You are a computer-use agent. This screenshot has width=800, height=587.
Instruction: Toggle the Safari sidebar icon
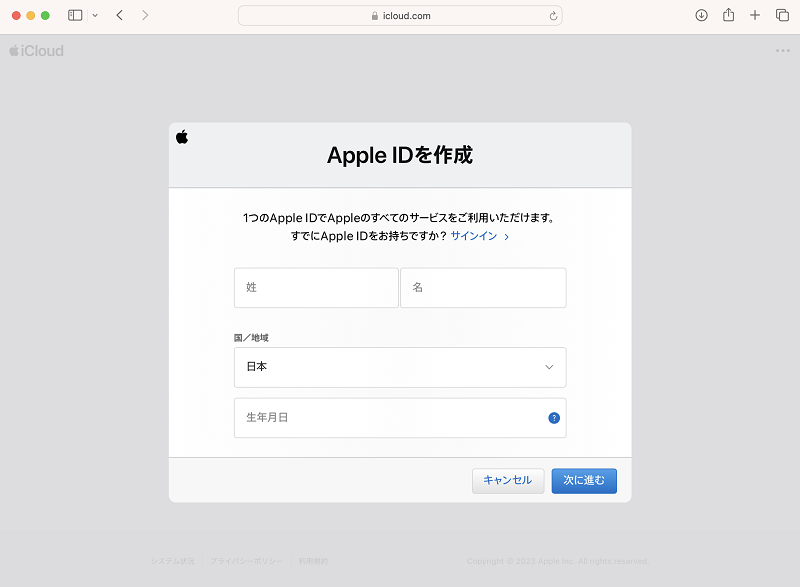[75, 15]
